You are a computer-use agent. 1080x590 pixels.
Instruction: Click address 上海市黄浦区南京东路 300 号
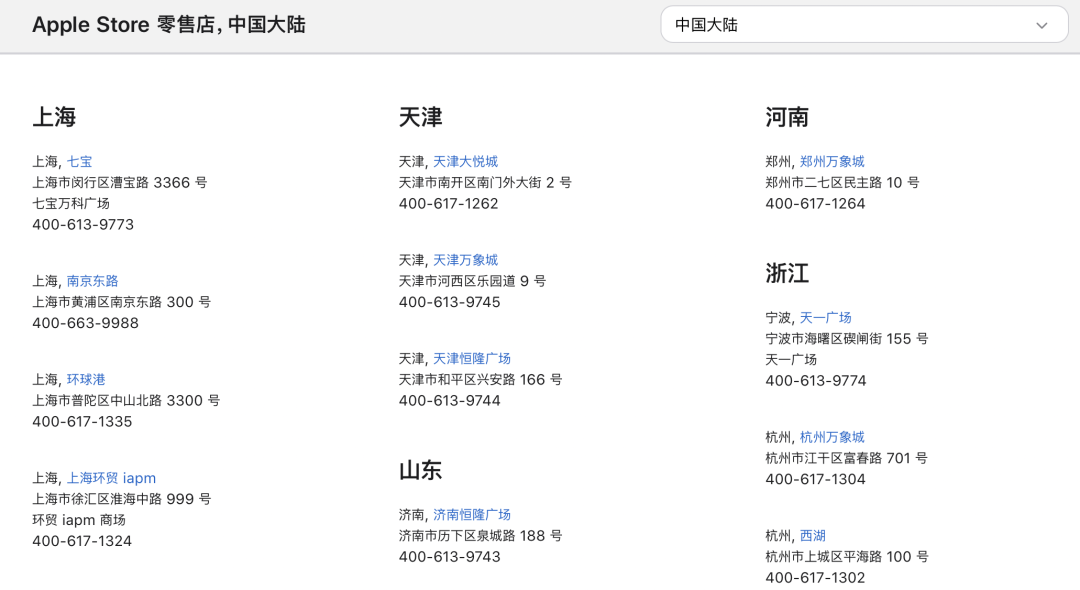tap(122, 302)
